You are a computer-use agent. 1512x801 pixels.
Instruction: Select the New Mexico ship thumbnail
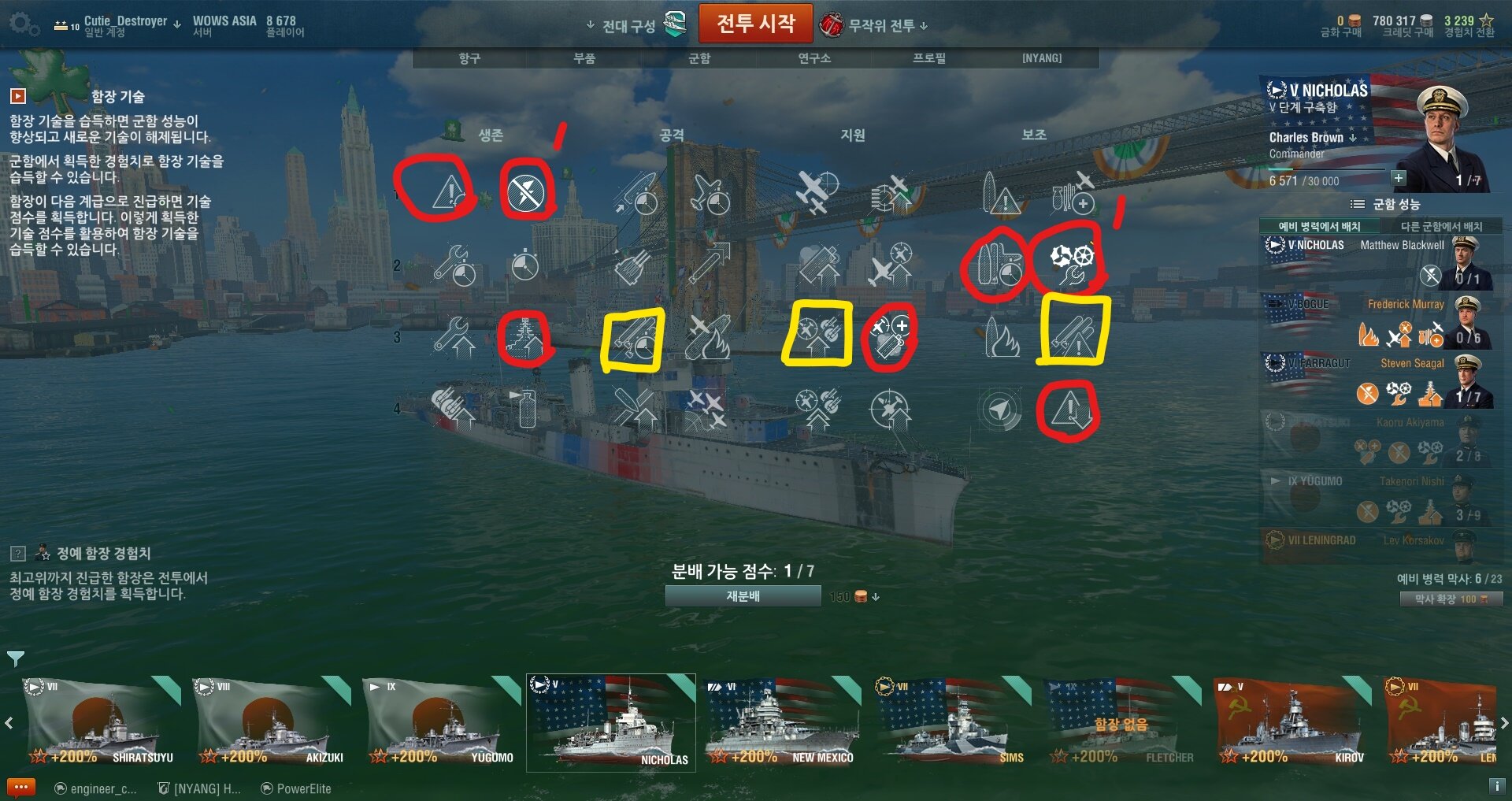[781, 722]
